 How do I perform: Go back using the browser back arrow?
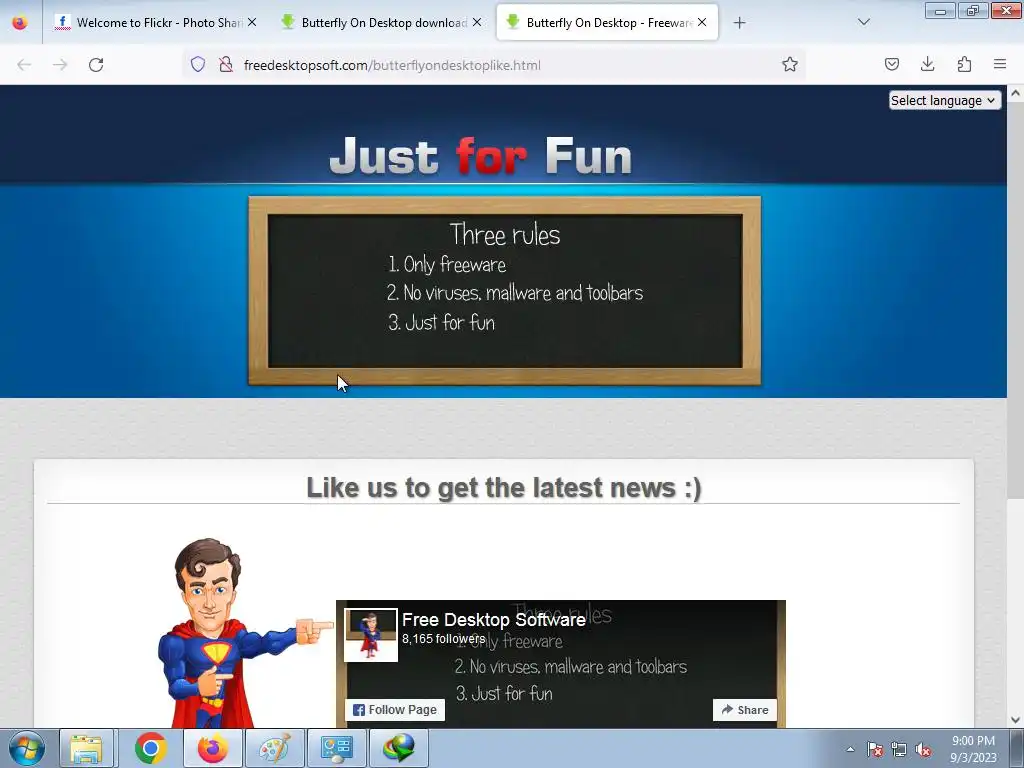pos(24,65)
